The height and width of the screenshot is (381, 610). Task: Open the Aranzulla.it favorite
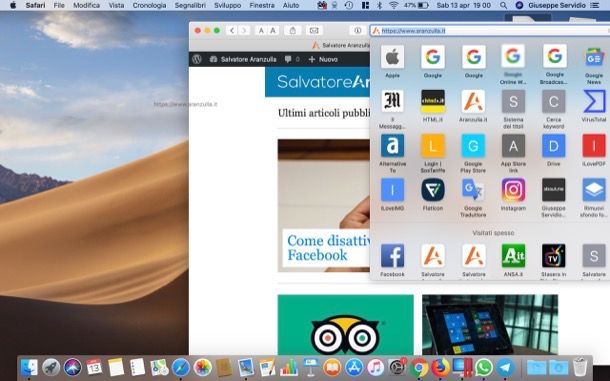click(473, 101)
